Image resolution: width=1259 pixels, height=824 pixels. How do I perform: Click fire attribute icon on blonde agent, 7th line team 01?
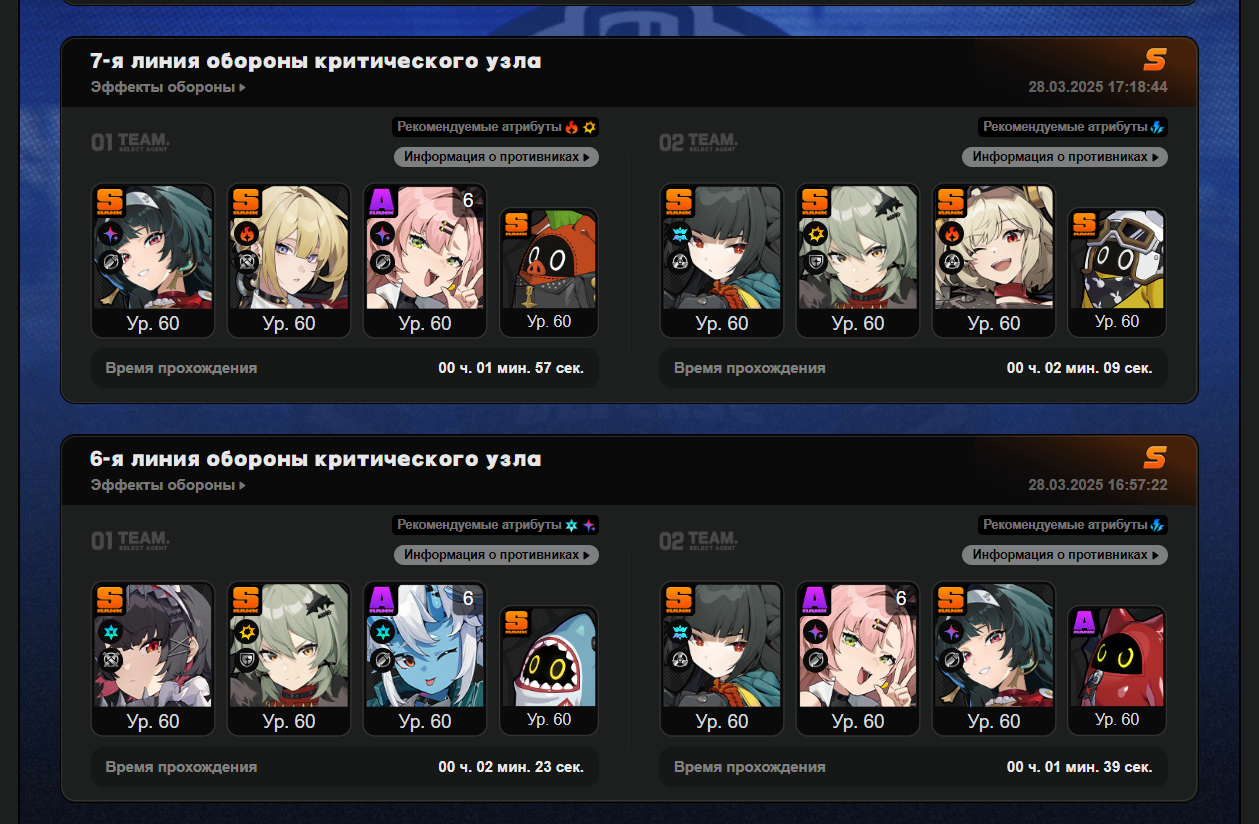click(x=246, y=234)
